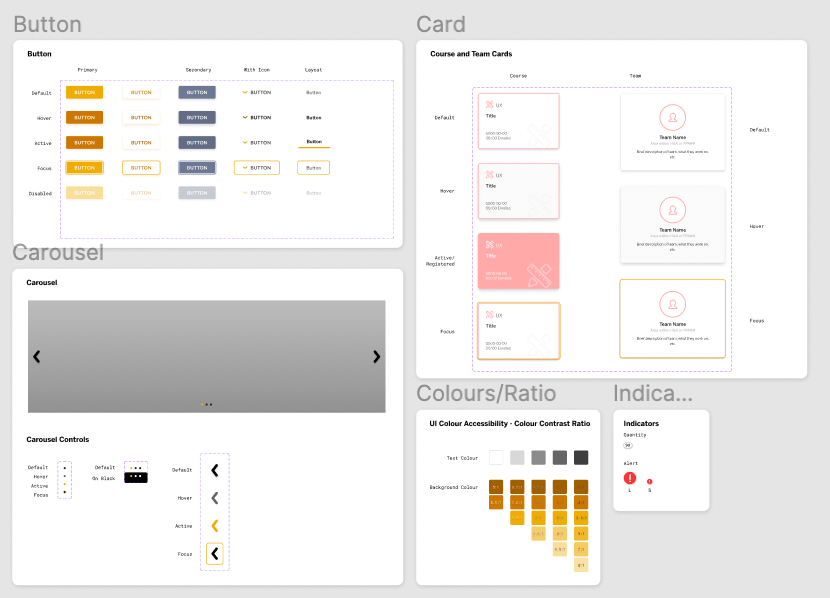830x598 pixels.
Task: Click the grey Hover state carousel chevron
Action: pos(214,497)
